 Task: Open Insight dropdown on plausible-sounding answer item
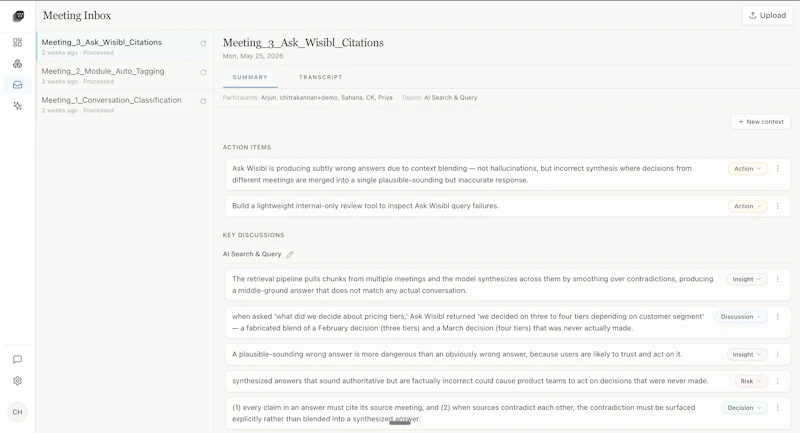click(x=747, y=354)
